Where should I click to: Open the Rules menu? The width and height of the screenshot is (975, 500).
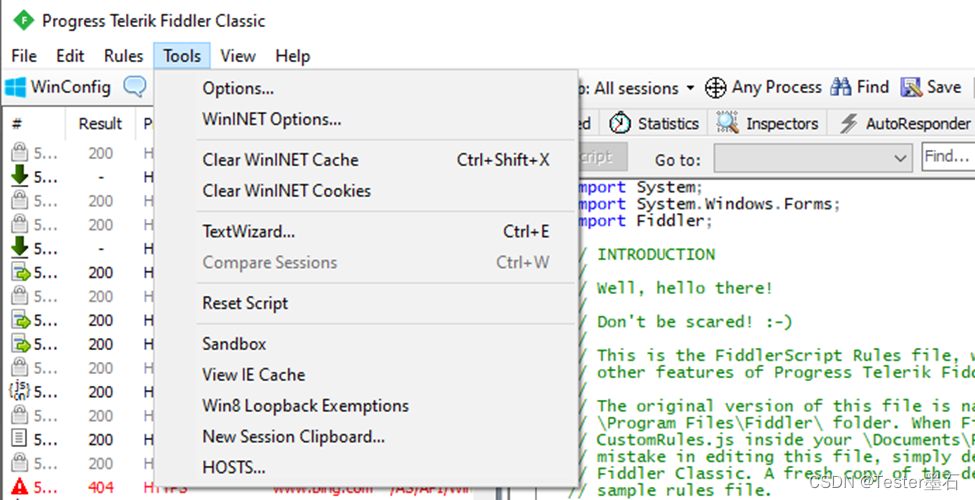[123, 56]
